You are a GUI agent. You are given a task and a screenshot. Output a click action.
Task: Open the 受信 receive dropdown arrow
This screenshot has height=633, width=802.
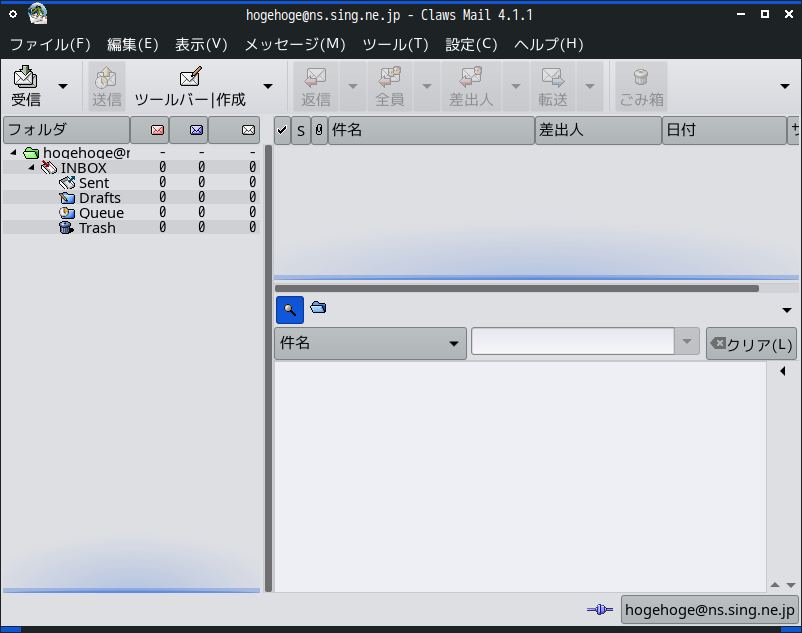(63, 86)
